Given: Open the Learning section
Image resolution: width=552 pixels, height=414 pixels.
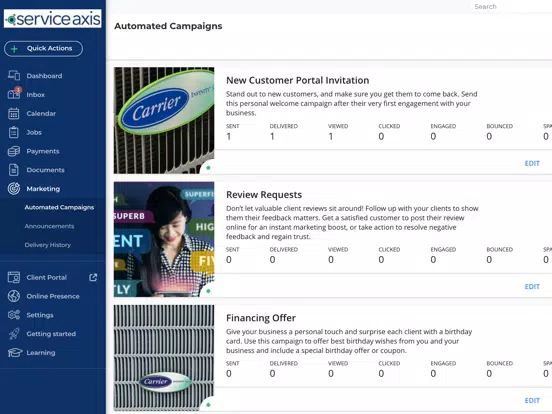Looking at the screenshot, I should tap(41, 352).
